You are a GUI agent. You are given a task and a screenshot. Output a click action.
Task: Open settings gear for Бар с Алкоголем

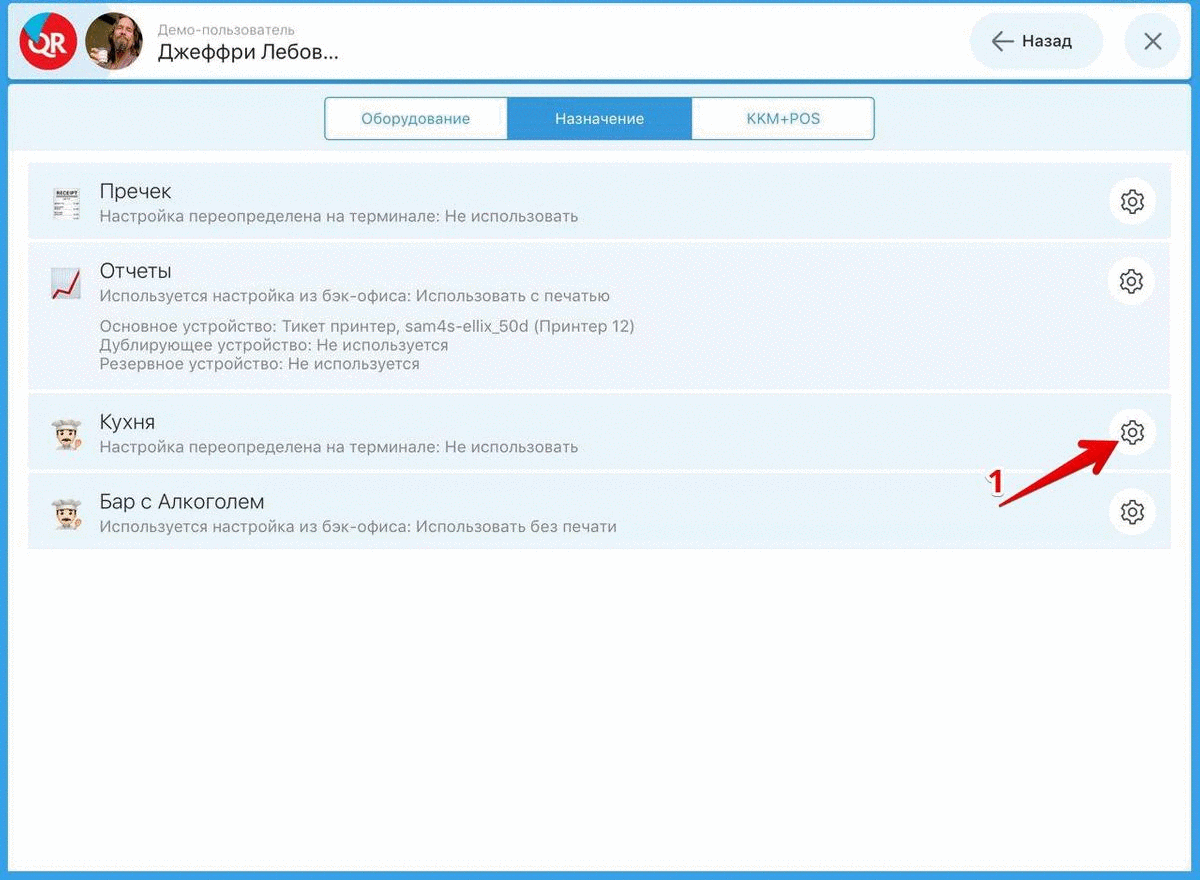[1132, 512]
